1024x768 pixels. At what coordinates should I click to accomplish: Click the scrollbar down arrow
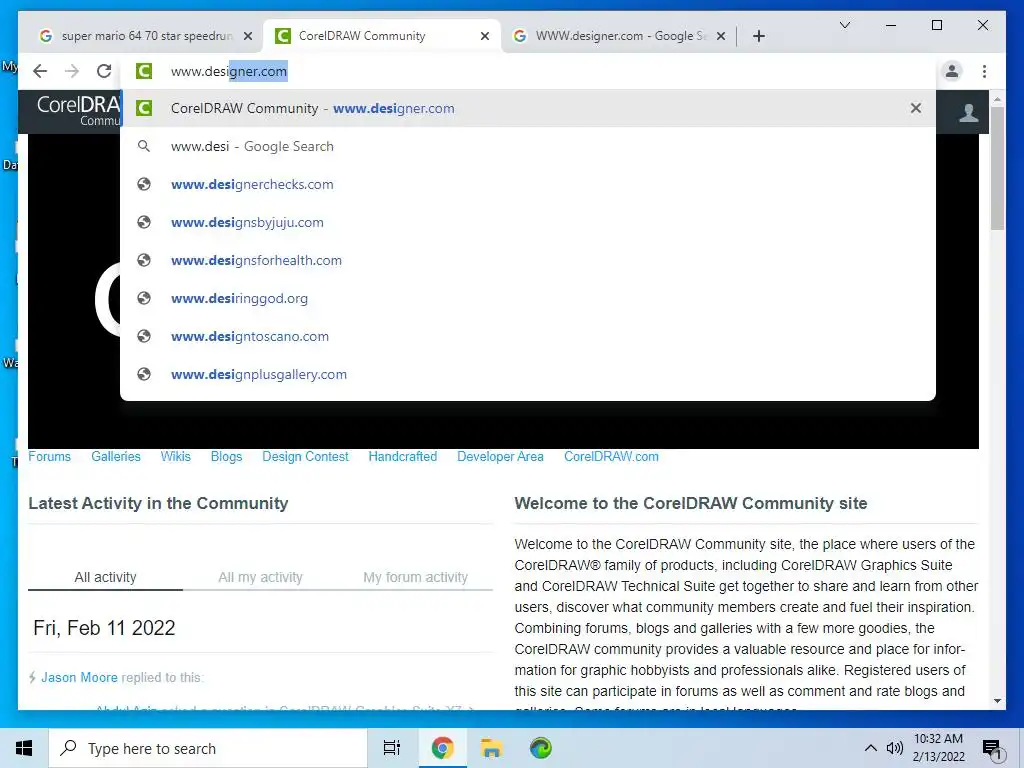click(997, 701)
